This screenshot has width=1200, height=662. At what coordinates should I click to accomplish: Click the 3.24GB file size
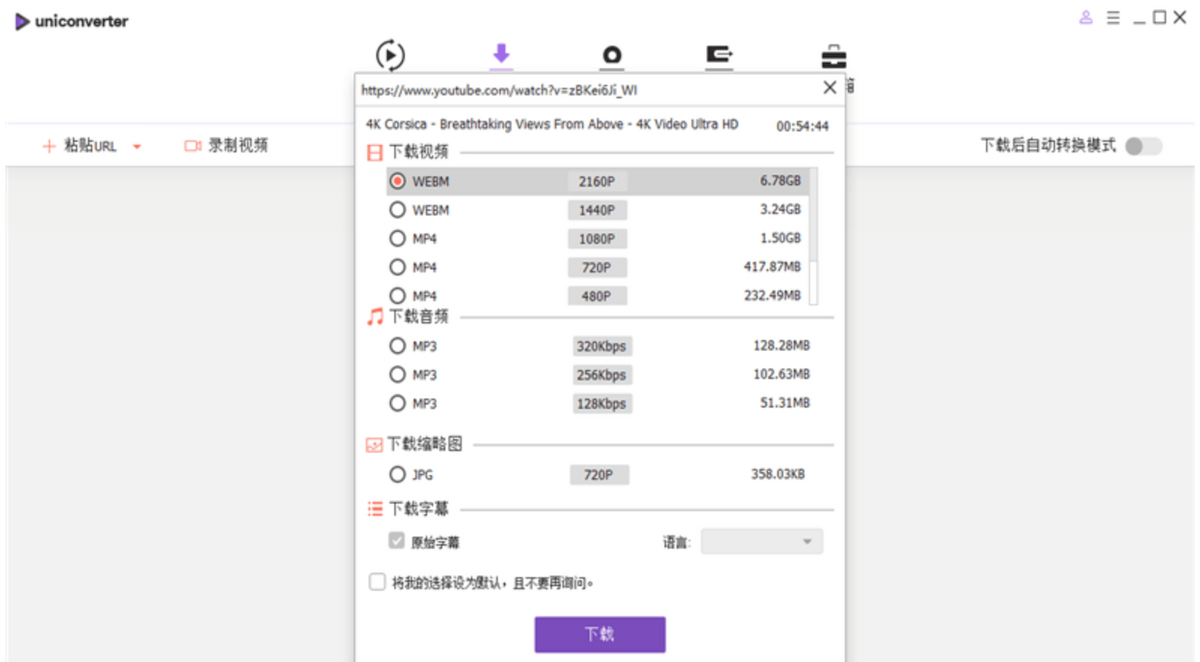click(x=780, y=210)
